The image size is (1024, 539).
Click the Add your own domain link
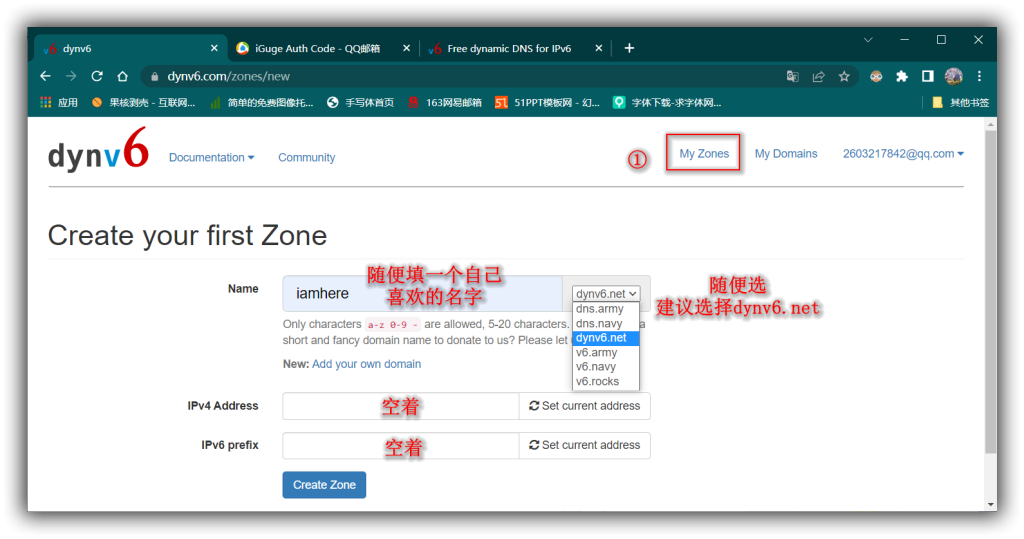[x=366, y=364]
